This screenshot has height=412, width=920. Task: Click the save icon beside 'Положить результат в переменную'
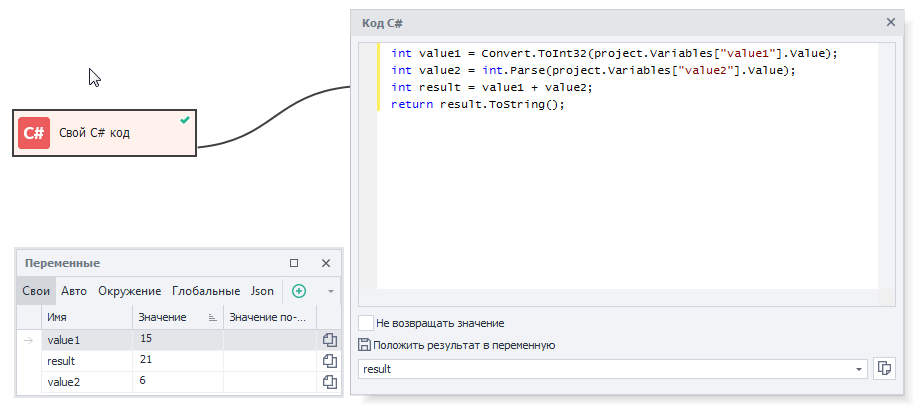click(365, 345)
